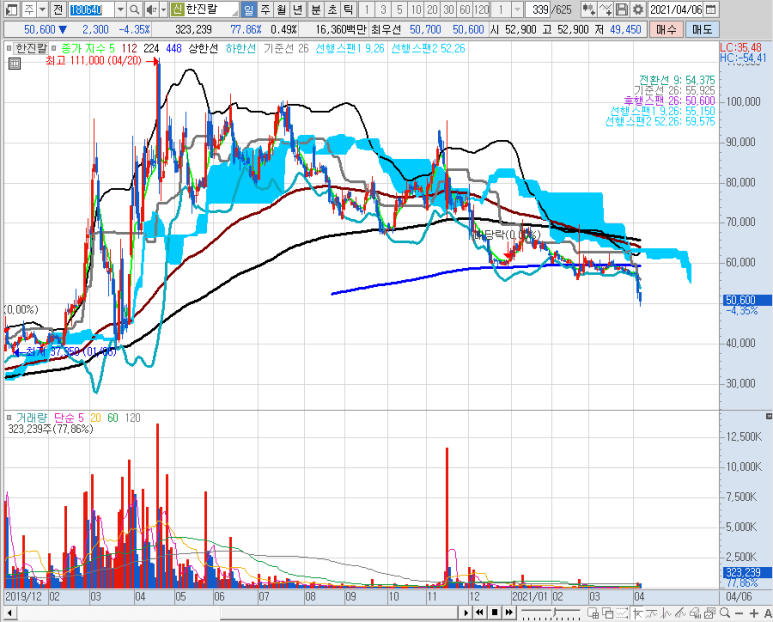
Task: Open chart settings gear icon
Action: (638, 9)
